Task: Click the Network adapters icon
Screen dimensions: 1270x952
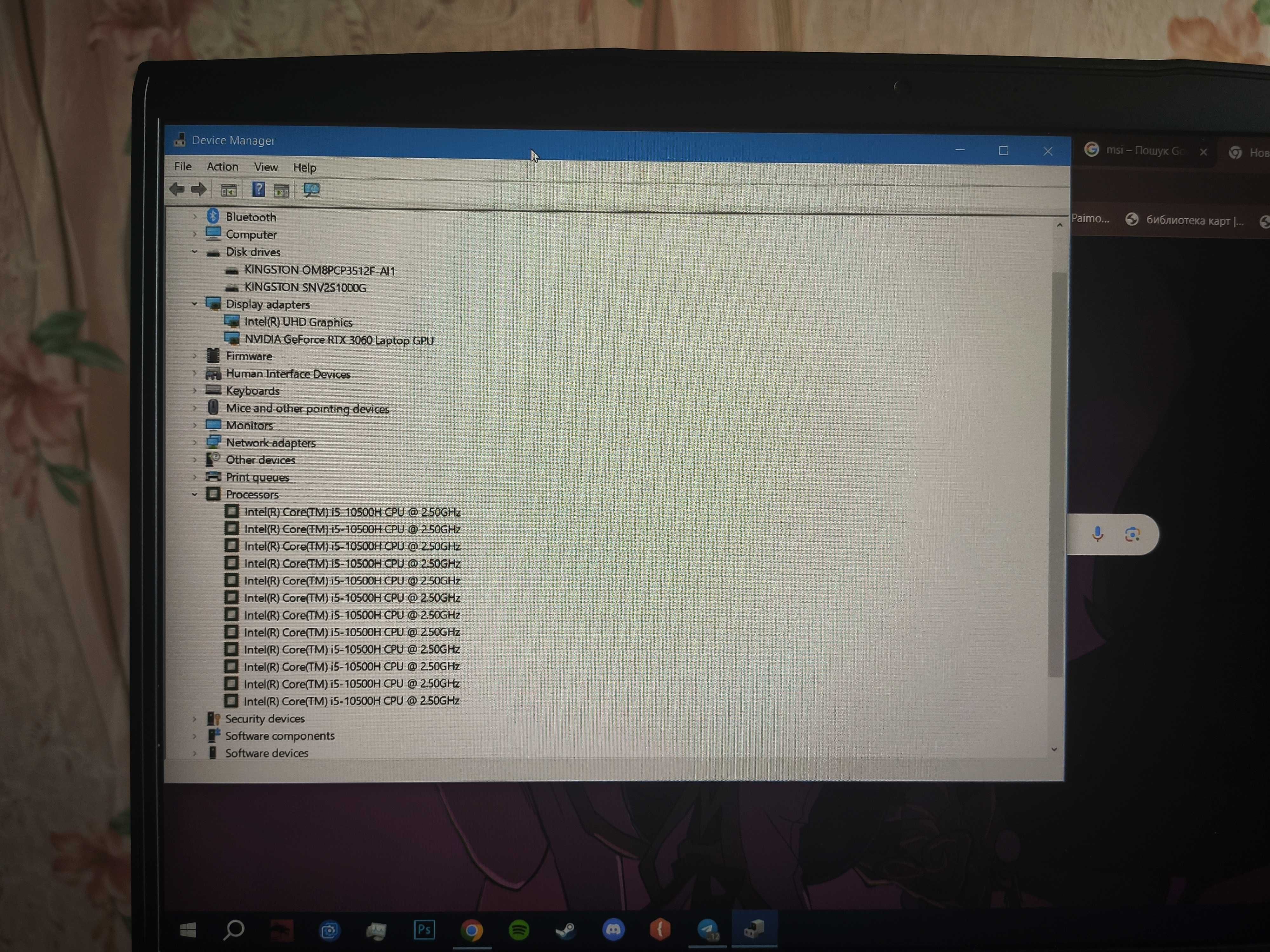Action: (x=213, y=442)
